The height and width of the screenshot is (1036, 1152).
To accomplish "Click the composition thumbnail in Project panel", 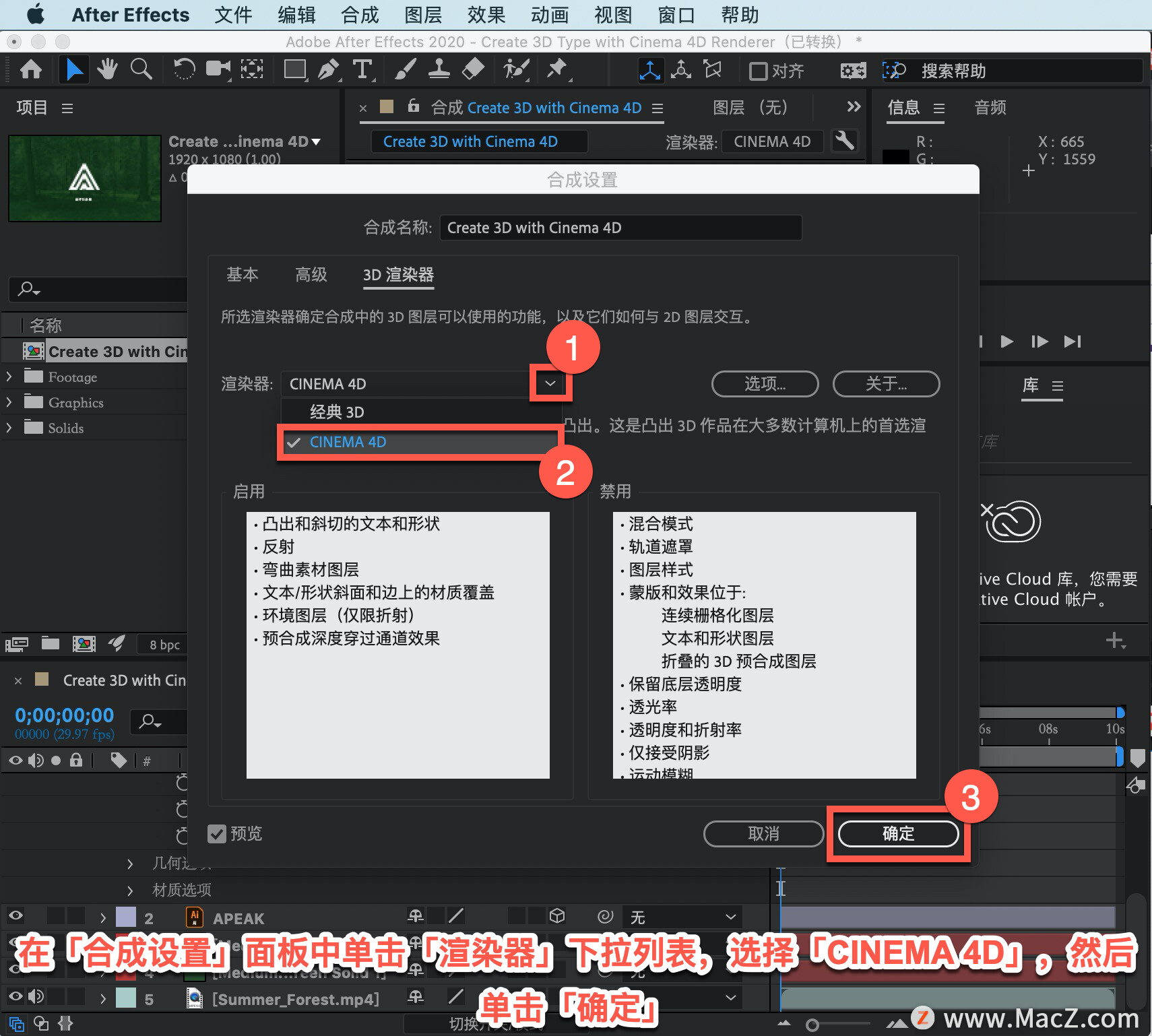I will click(x=85, y=179).
